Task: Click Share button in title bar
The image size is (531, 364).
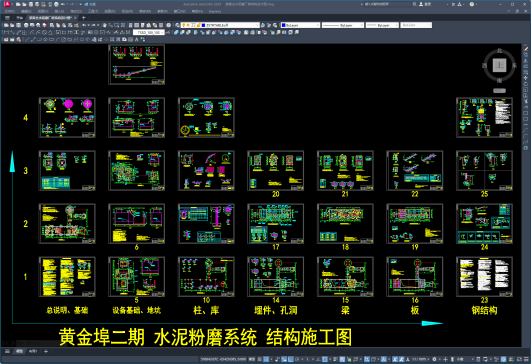Action: click(x=90, y=4)
